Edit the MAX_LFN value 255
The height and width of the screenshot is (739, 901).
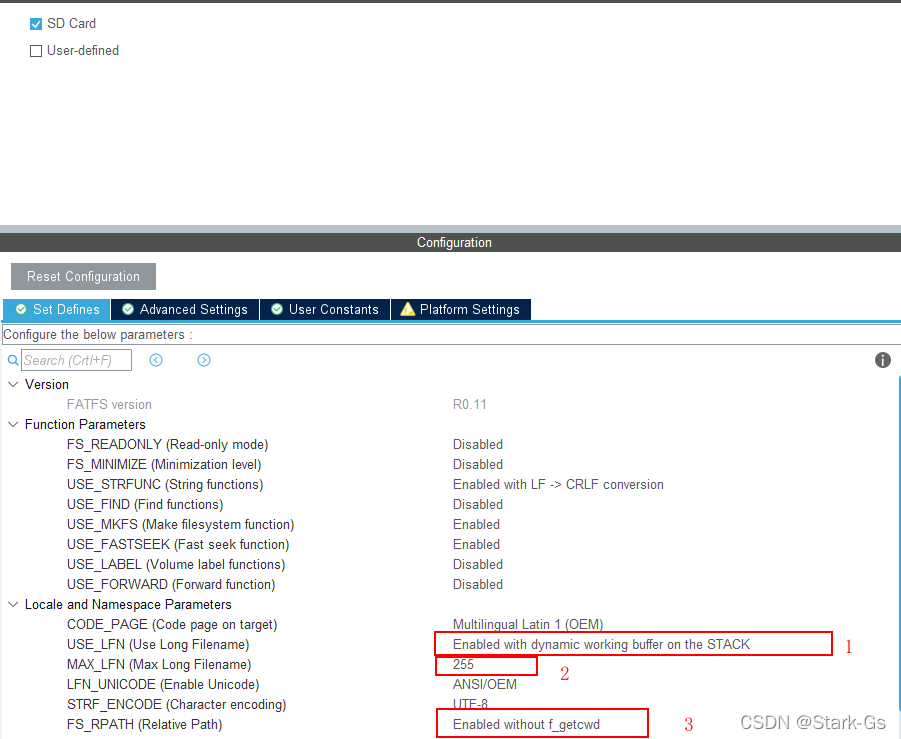463,665
